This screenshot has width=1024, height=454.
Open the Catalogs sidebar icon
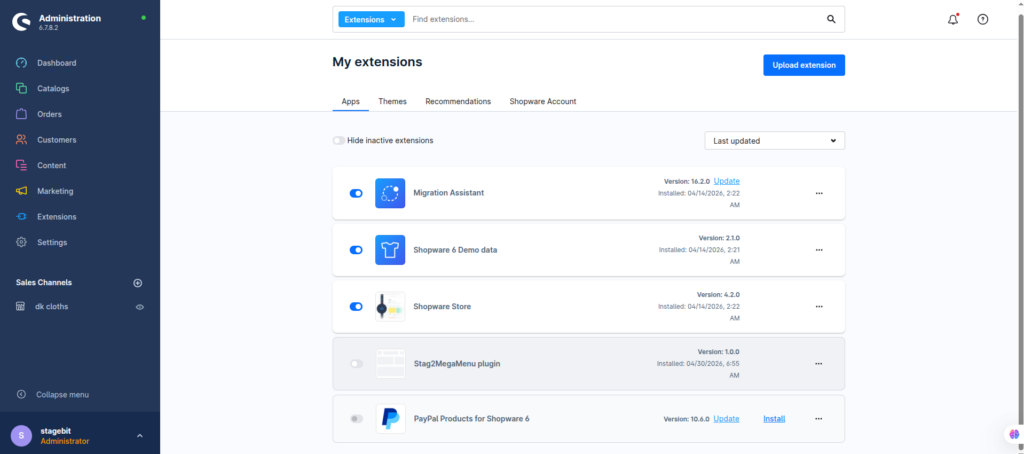[22, 88]
